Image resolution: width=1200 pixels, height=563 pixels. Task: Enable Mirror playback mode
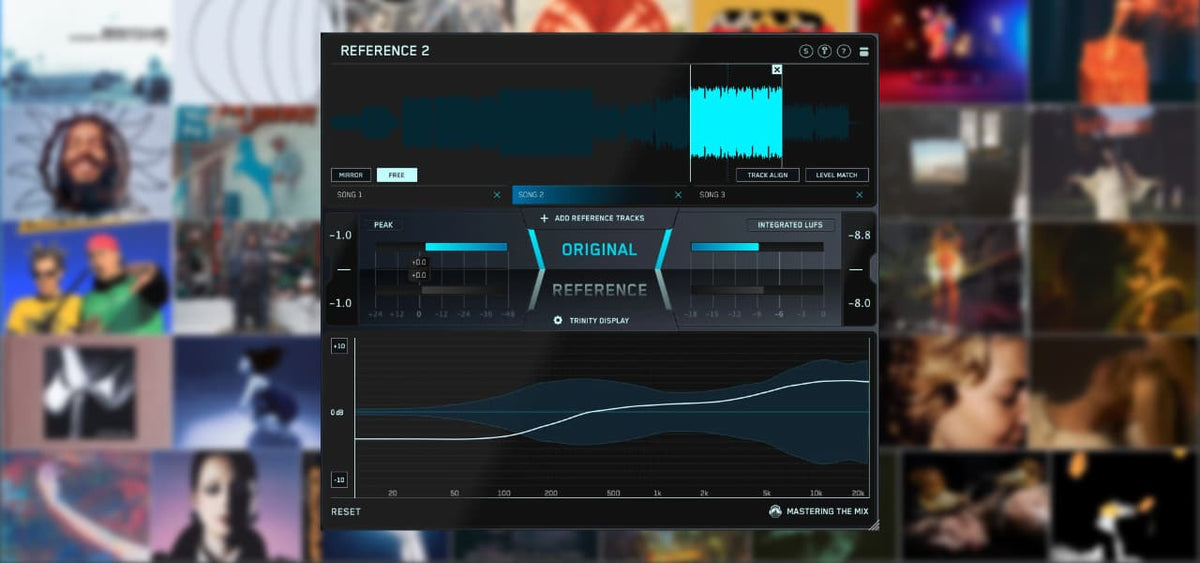(350, 175)
